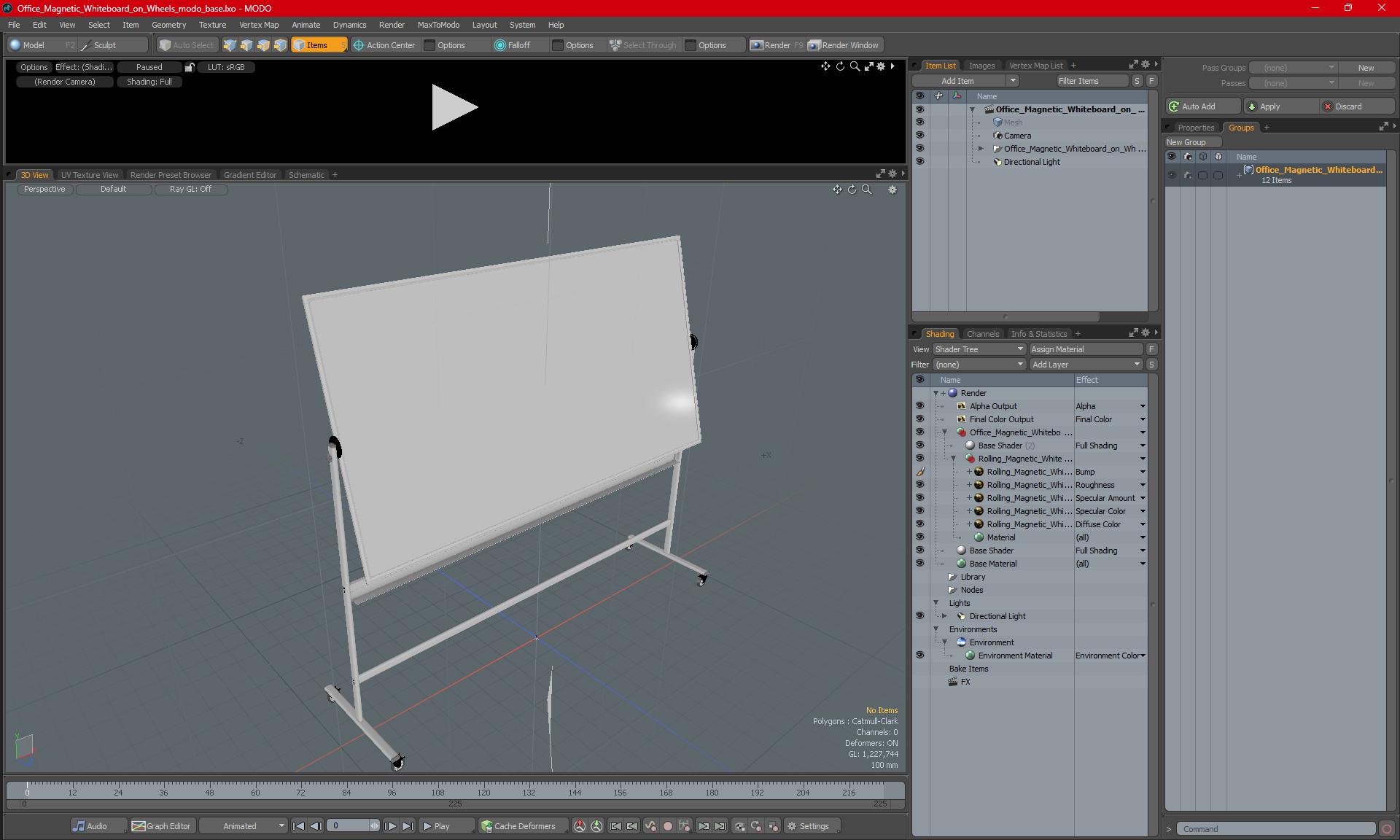Toggle Roughness texture layer visibility
Viewport: 1400px width, 840px height.
point(919,485)
